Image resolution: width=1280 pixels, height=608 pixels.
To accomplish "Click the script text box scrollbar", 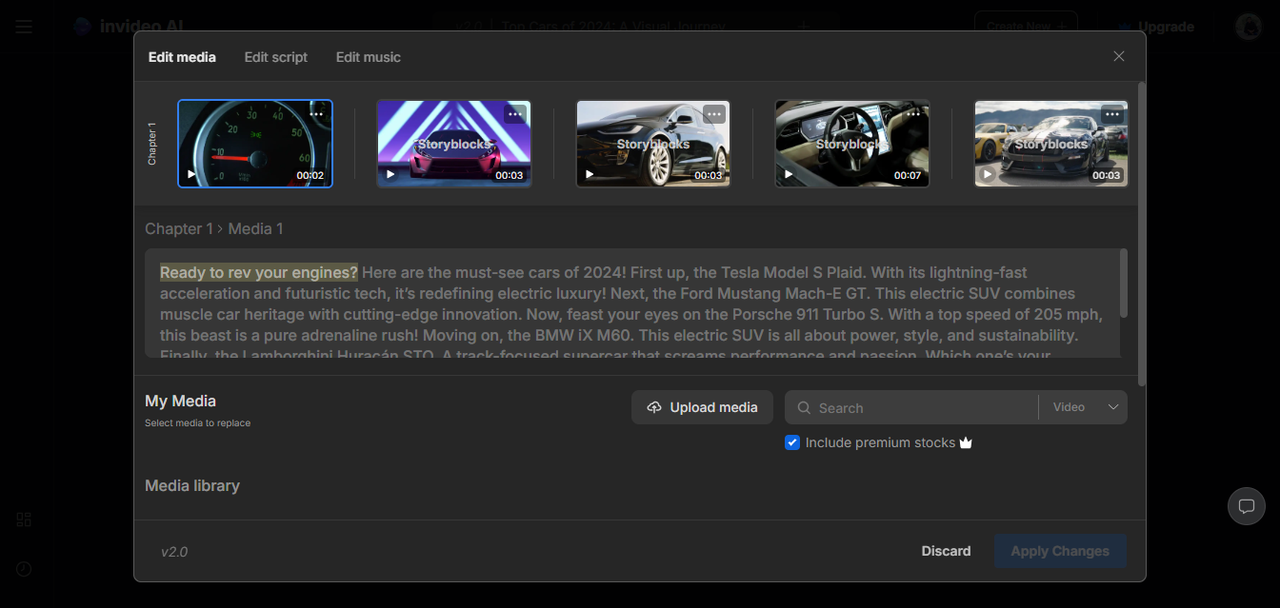I will click(1124, 283).
